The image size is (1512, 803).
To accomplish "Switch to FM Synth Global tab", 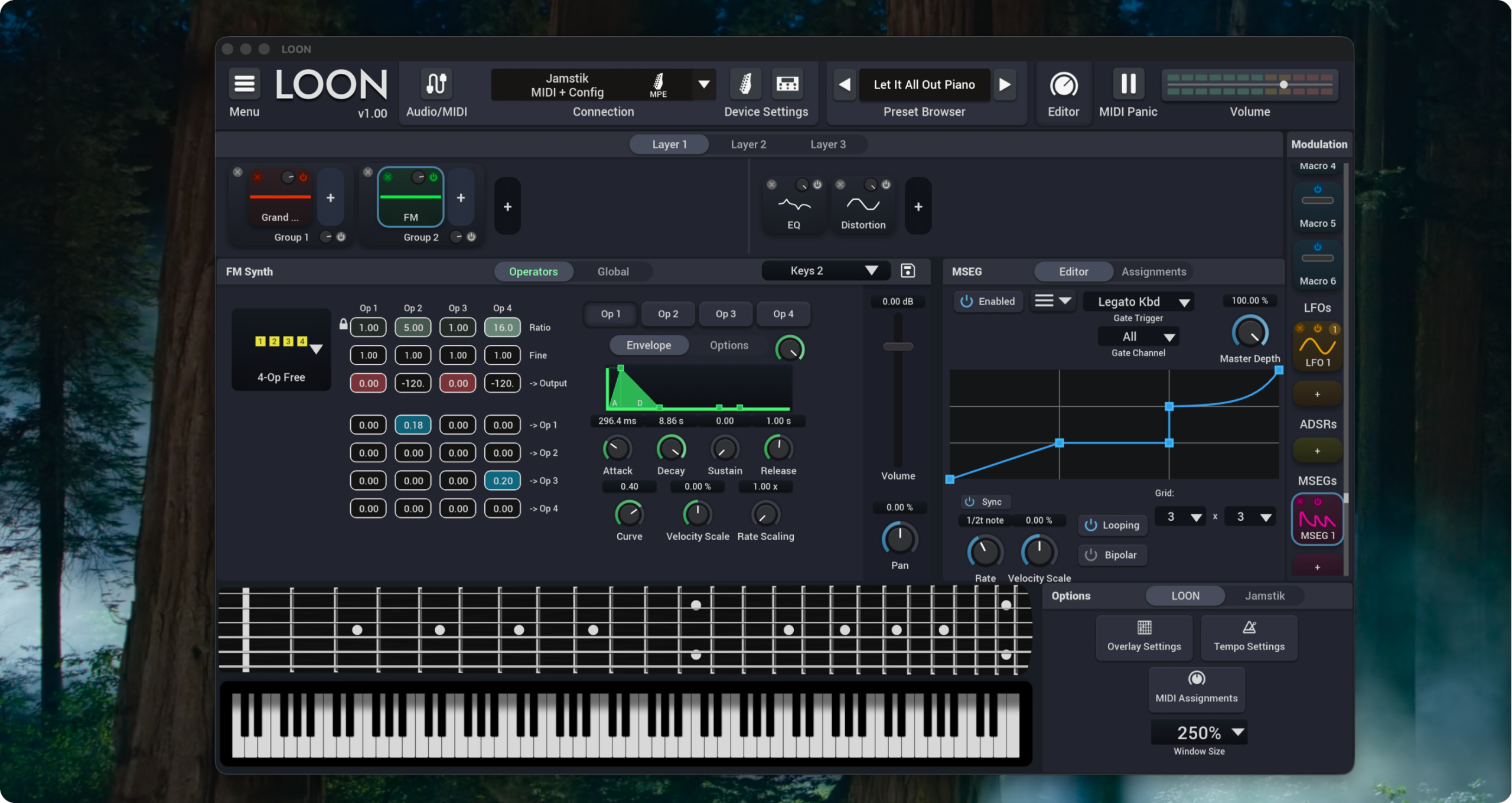I will (x=612, y=272).
